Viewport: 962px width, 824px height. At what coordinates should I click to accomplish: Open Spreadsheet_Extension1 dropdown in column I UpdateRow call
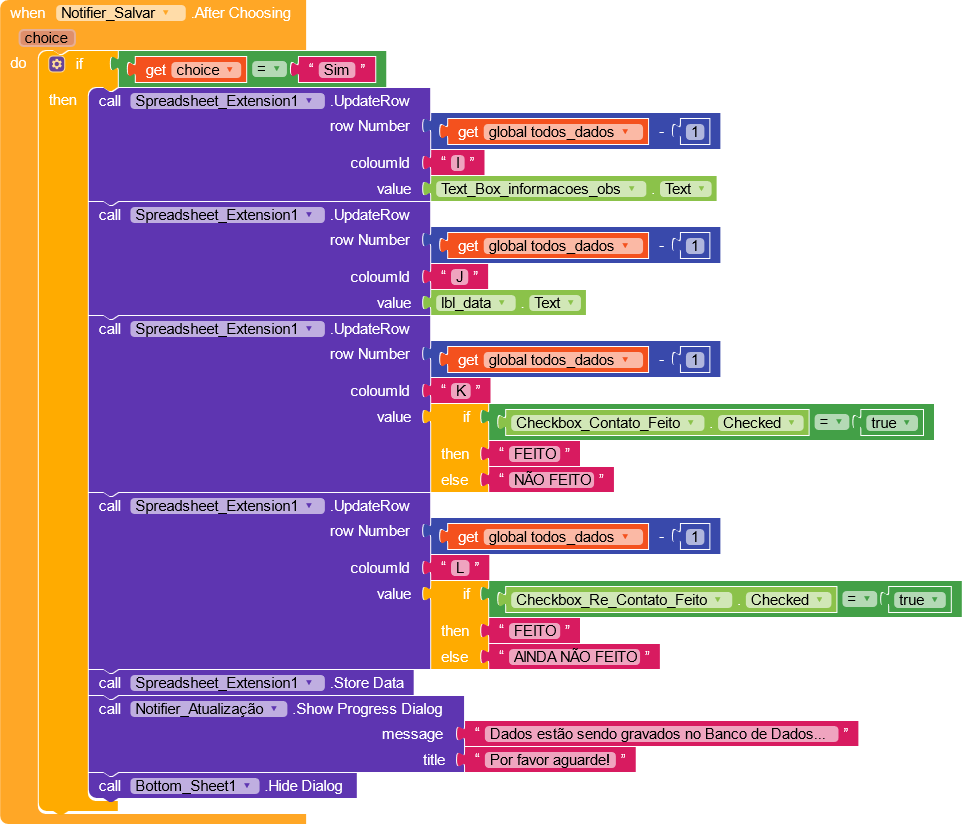[x=227, y=101]
